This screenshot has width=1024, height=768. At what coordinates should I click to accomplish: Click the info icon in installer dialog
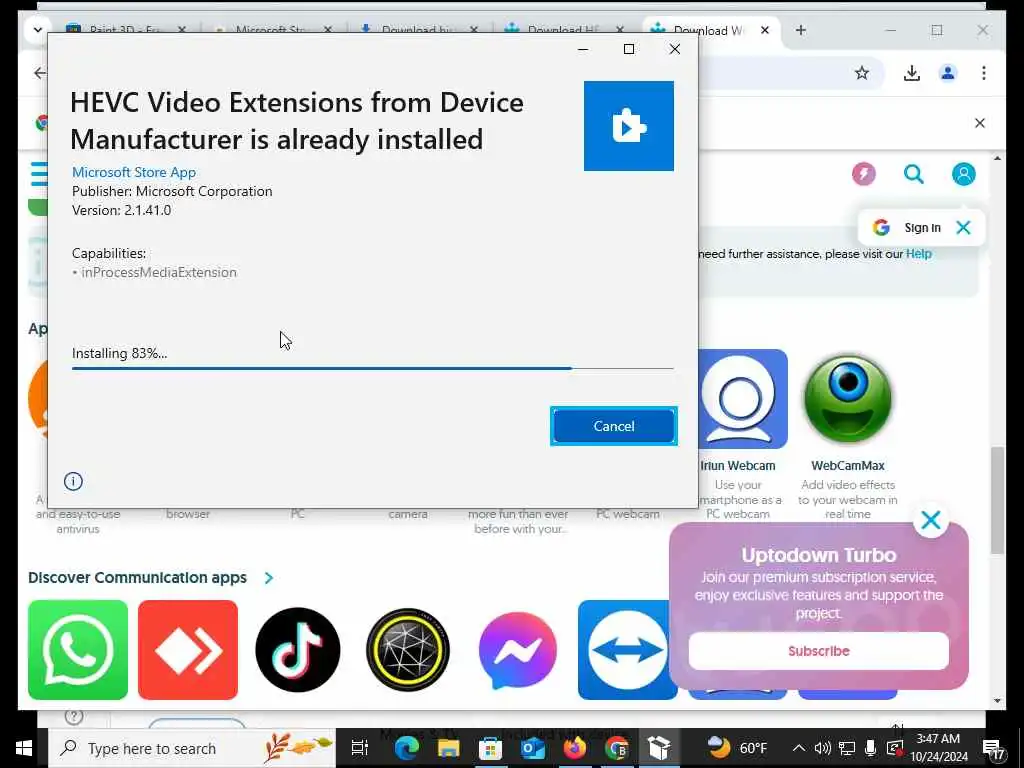(73, 481)
